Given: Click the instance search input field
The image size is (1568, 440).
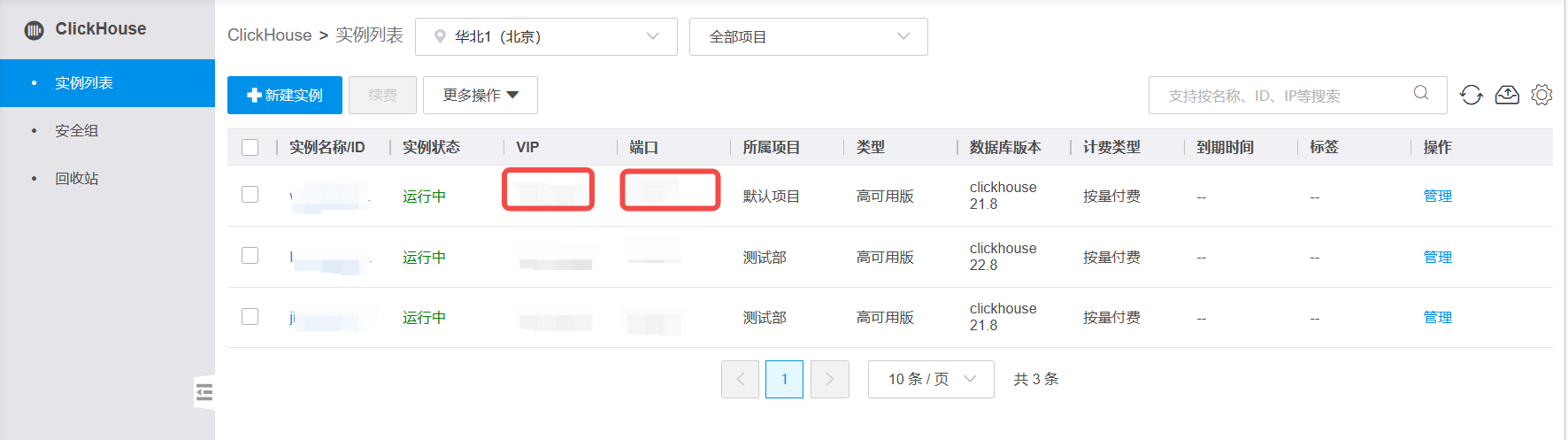Looking at the screenshot, I should coord(1283,96).
